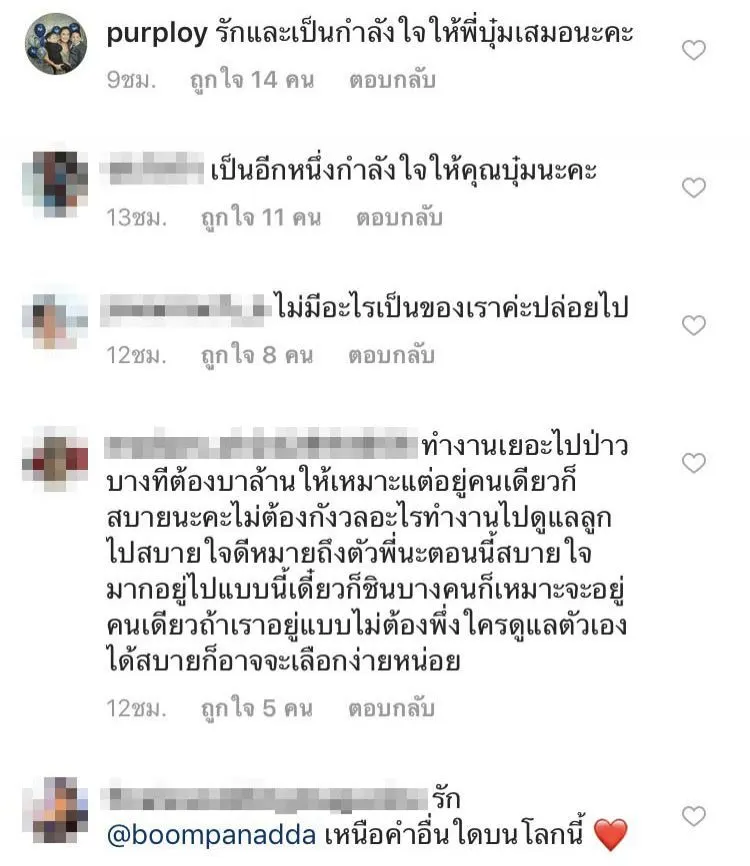Like the comment mentioning @boompanadda

pyautogui.click(x=694, y=816)
